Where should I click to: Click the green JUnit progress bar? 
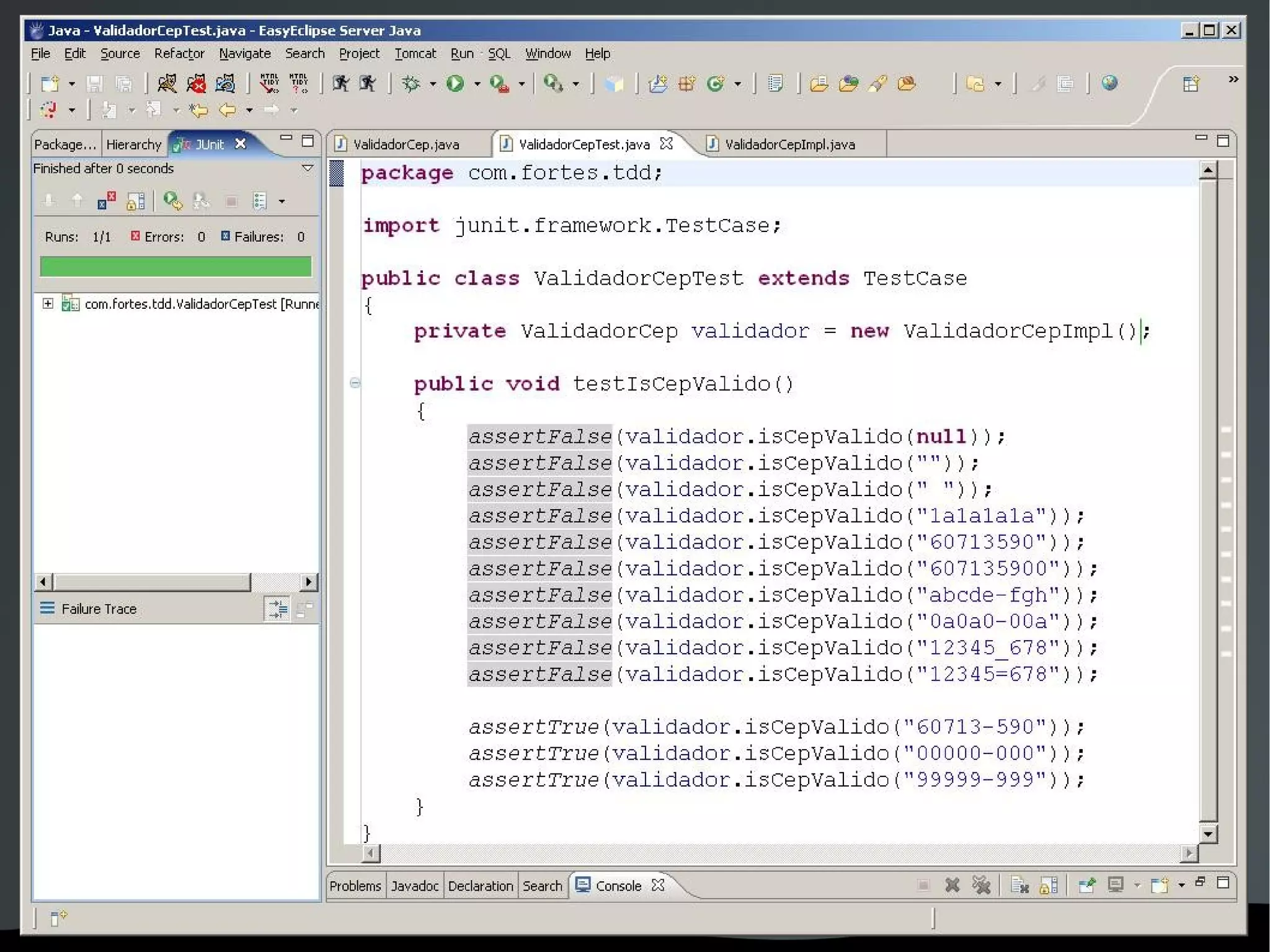[175, 267]
